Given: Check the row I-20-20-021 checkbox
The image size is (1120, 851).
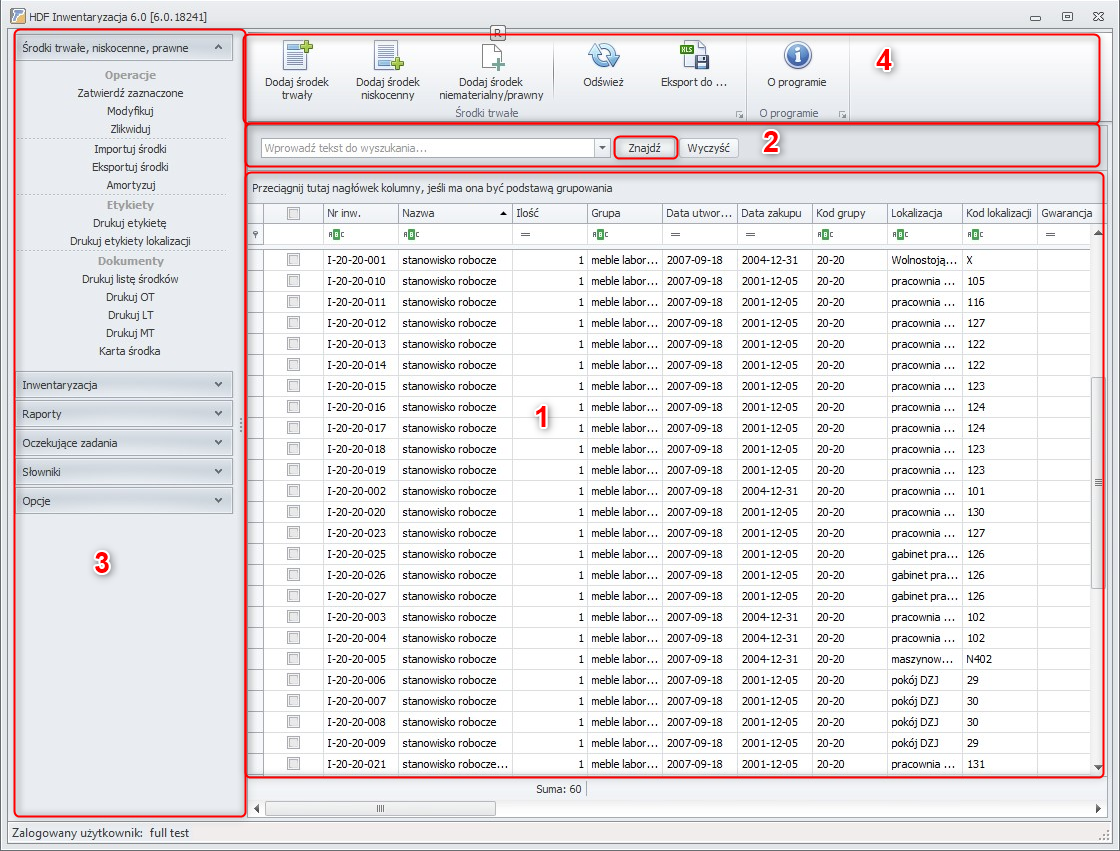Looking at the screenshot, I should pyautogui.click(x=293, y=764).
